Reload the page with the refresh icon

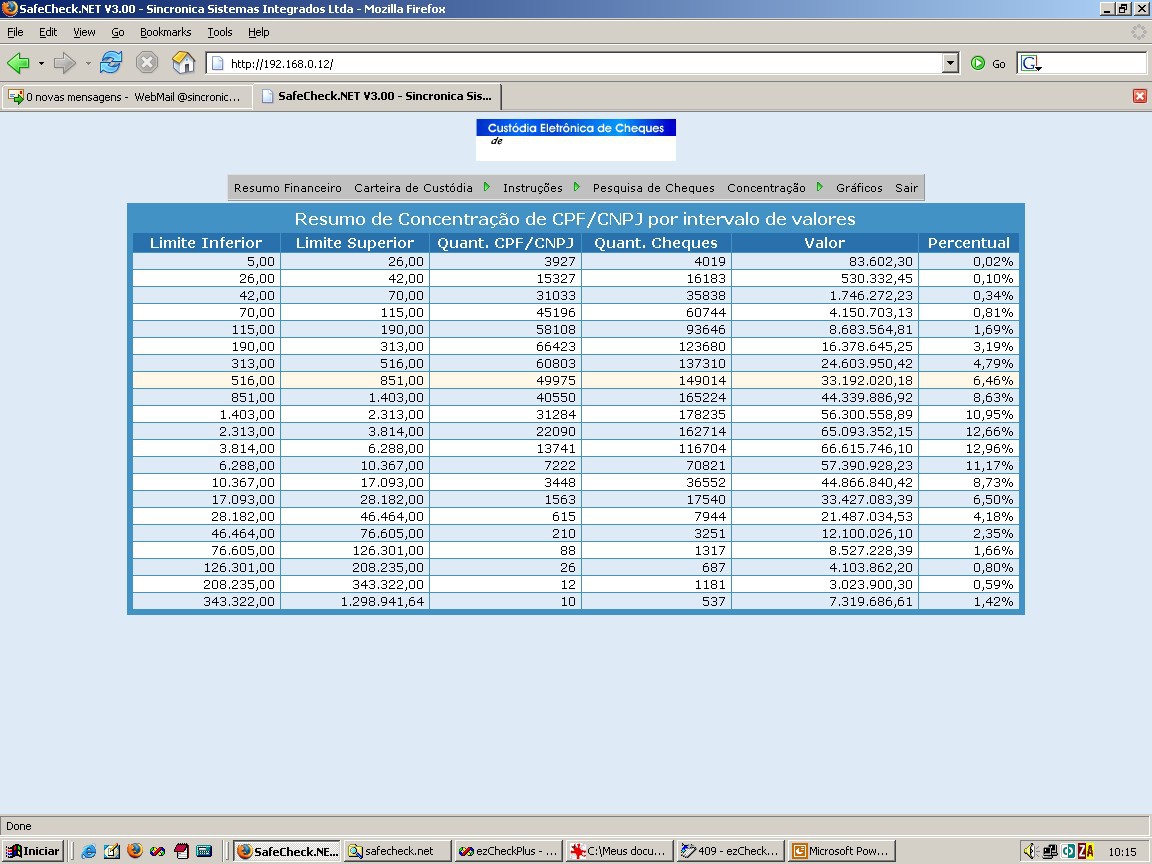pos(111,62)
